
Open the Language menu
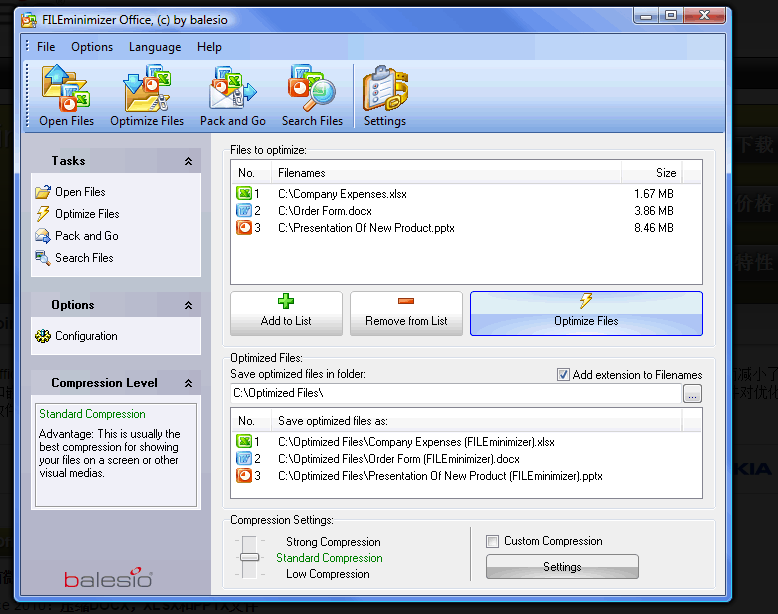[155, 47]
